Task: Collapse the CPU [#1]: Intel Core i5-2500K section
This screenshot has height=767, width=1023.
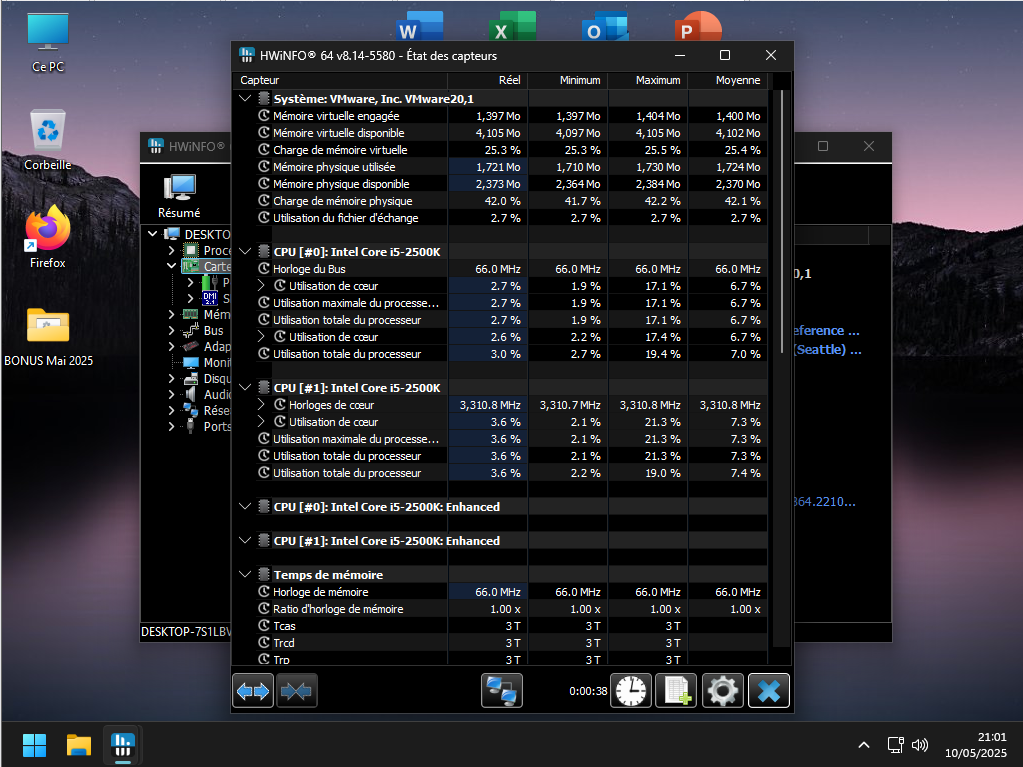Action: (245, 387)
